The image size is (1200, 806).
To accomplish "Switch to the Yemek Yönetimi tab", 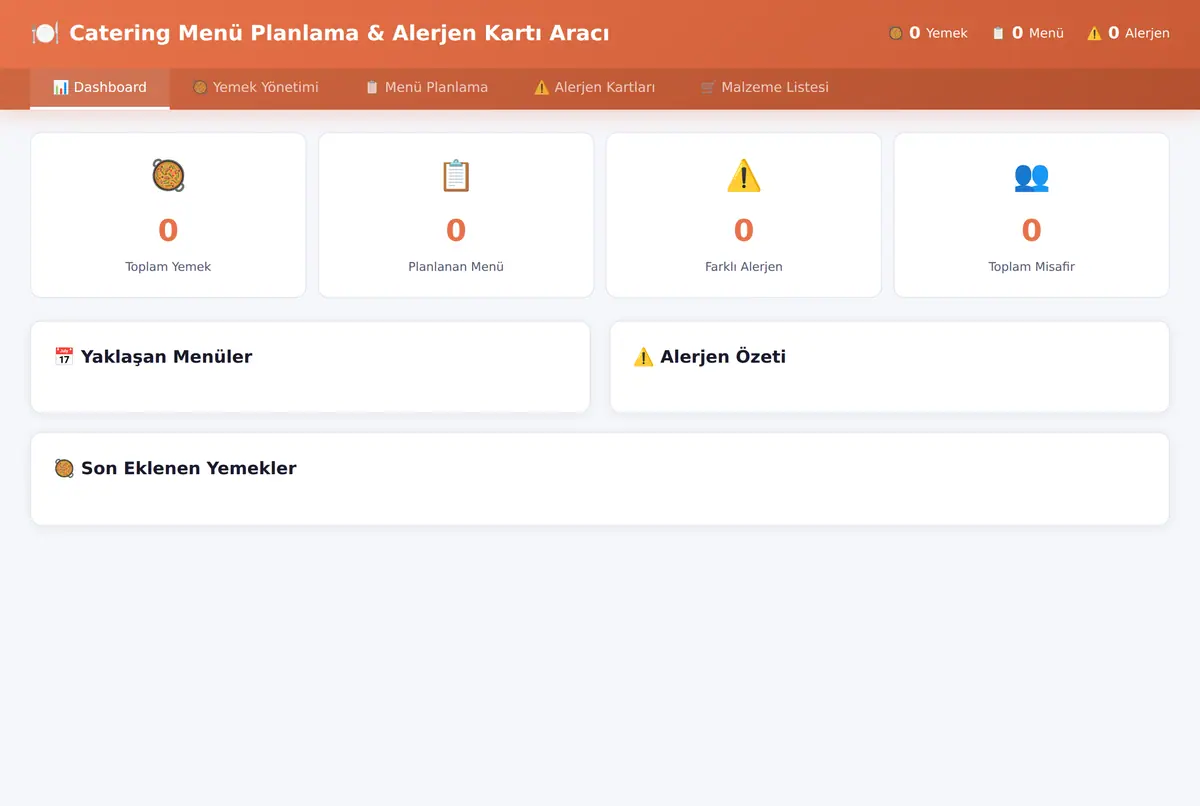I will point(256,88).
